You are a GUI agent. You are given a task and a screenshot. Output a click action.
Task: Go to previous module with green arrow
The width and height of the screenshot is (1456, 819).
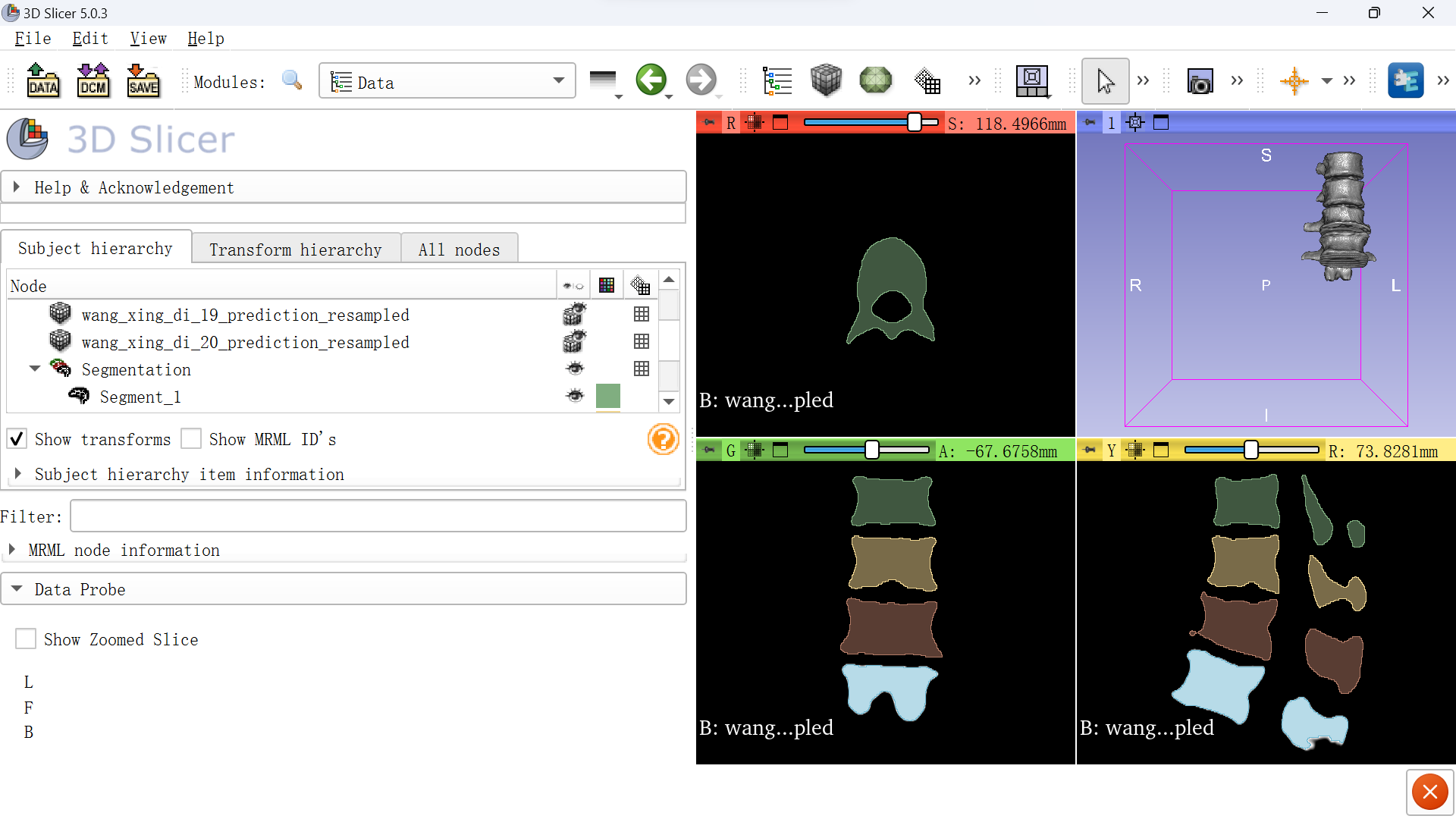point(651,80)
